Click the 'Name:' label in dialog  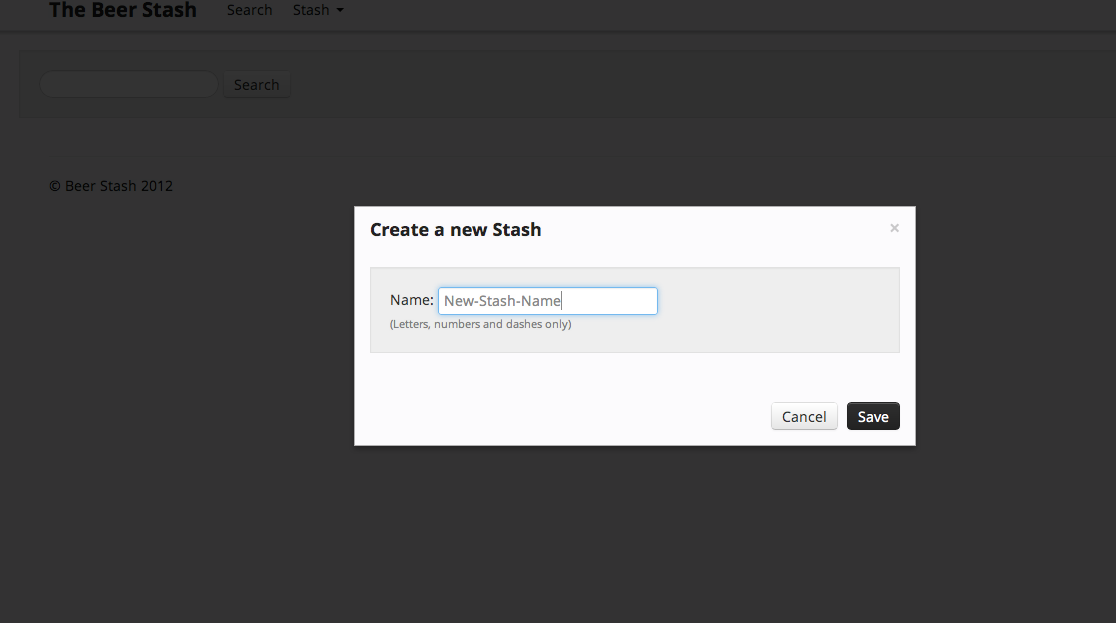(x=411, y=300)
